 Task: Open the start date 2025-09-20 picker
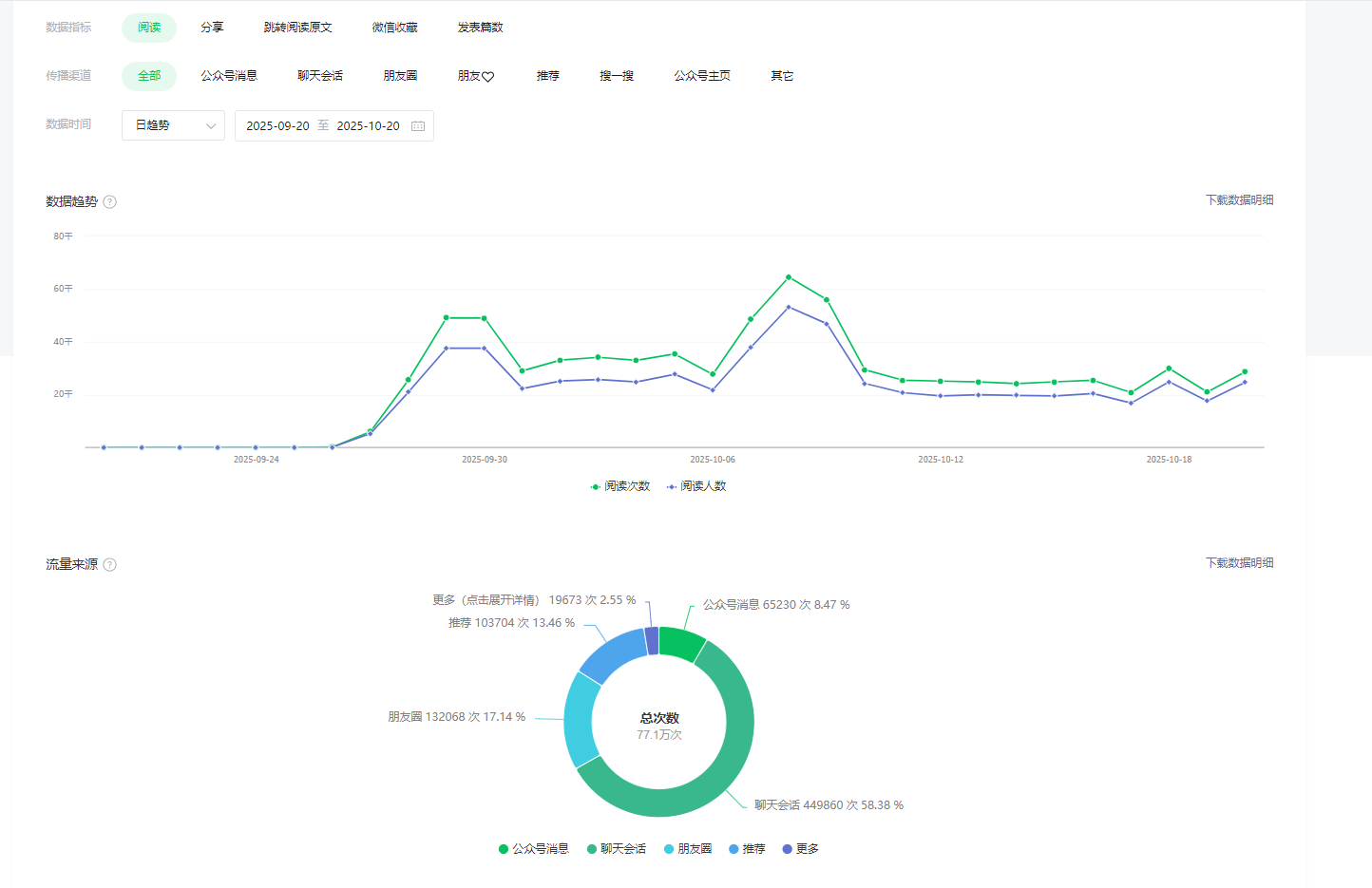coord(277,125)
